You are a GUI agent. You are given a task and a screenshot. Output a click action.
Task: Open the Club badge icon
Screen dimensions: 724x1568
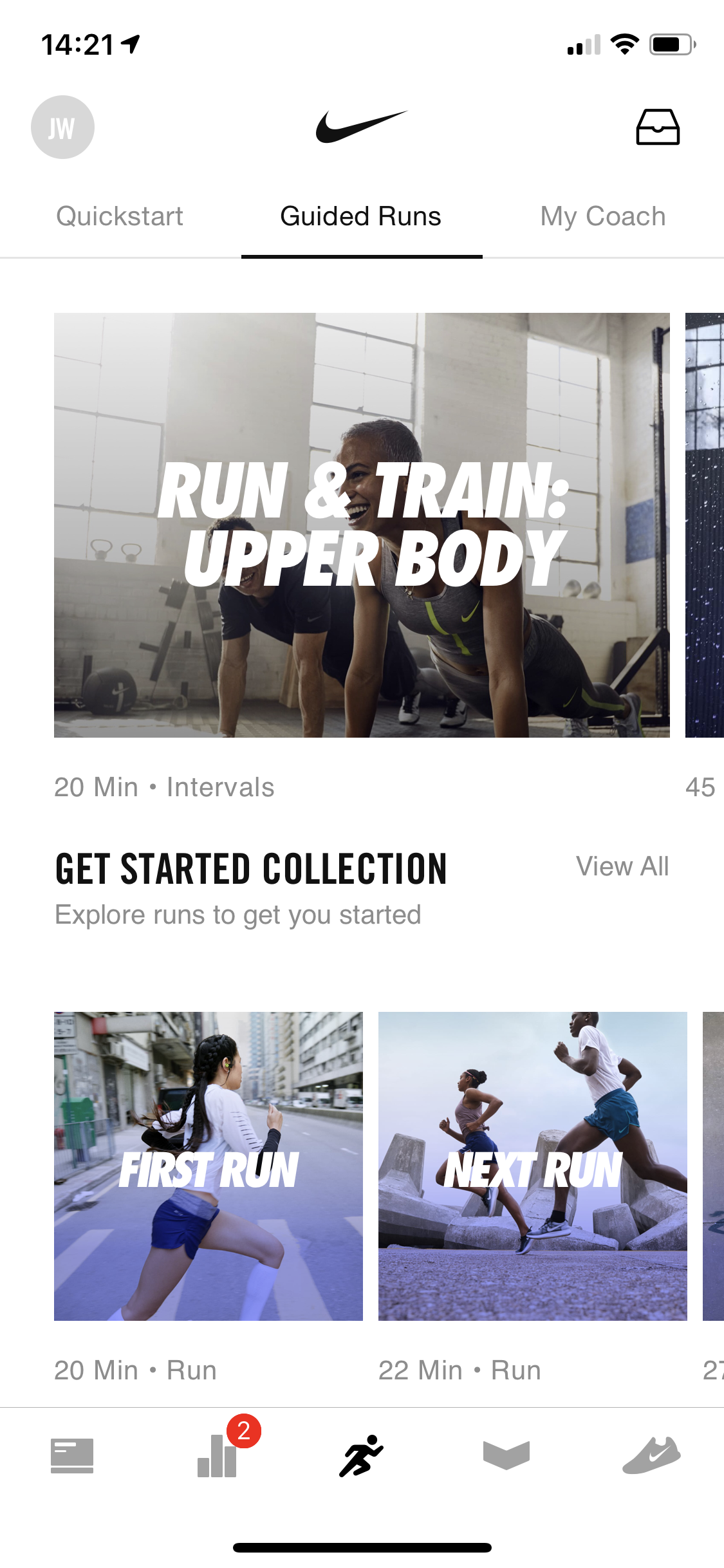506,1455
